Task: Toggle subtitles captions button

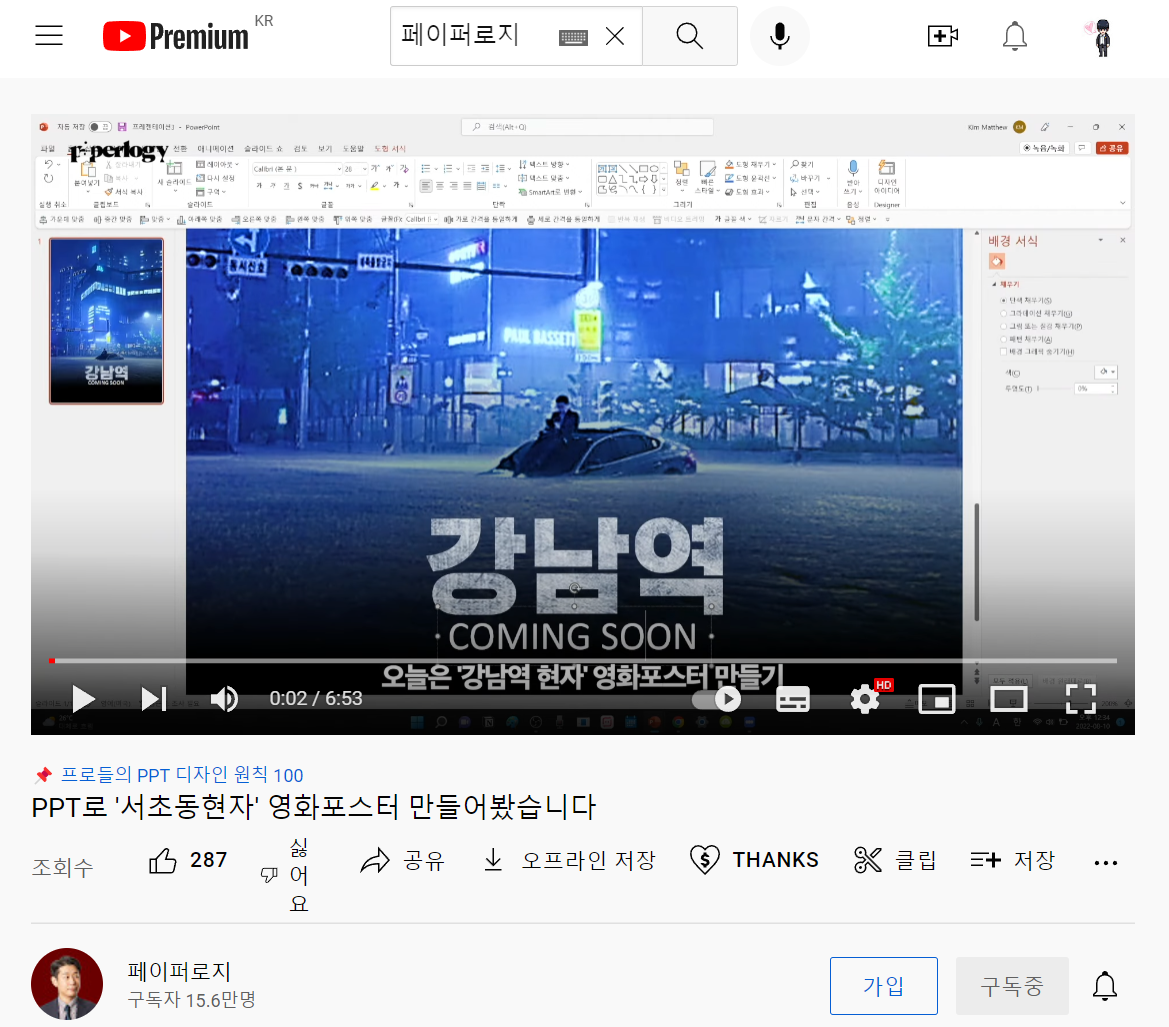Action: click(793, 699)
